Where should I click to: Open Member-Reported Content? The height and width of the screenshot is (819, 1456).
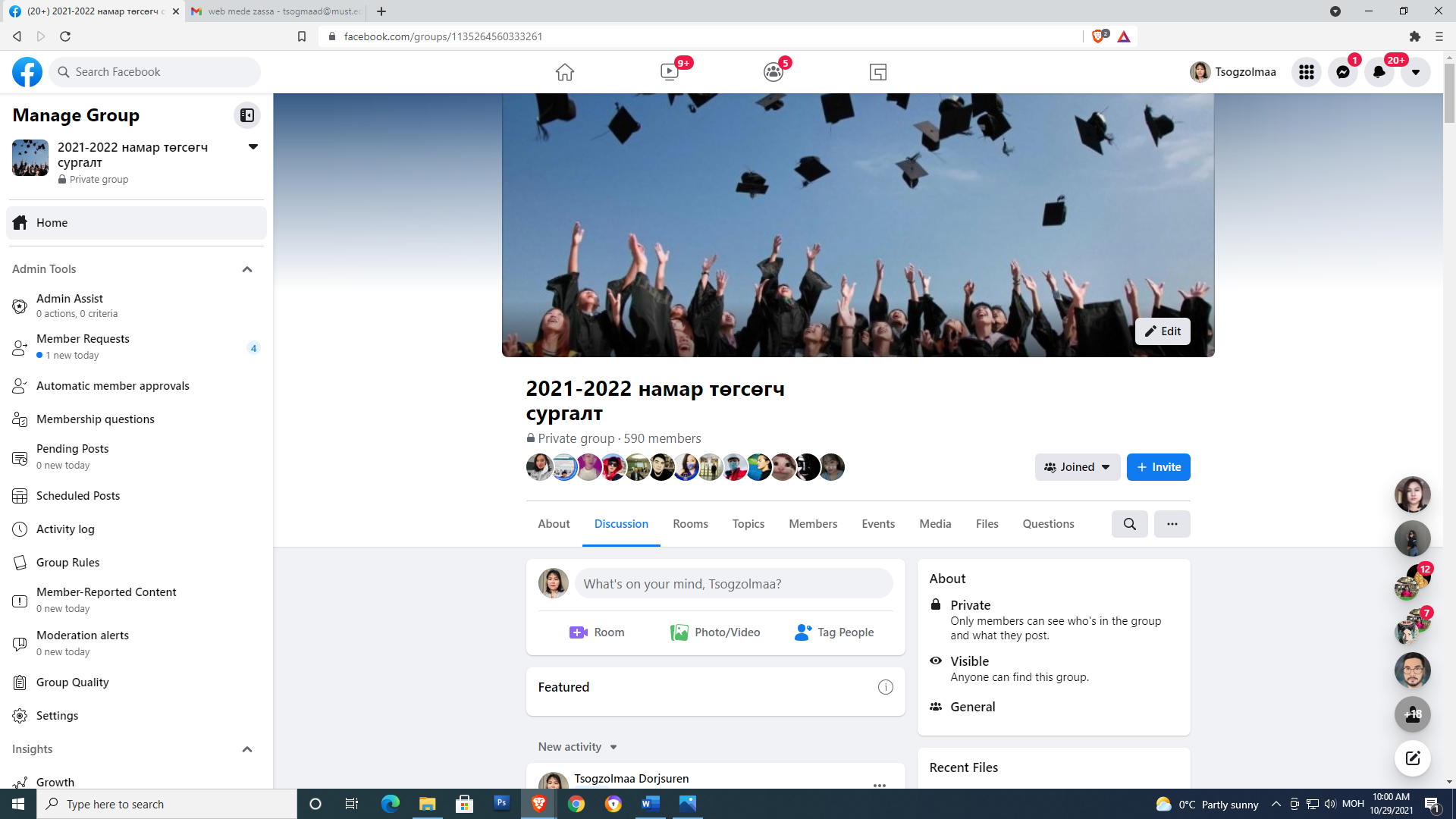coord(136,600)
